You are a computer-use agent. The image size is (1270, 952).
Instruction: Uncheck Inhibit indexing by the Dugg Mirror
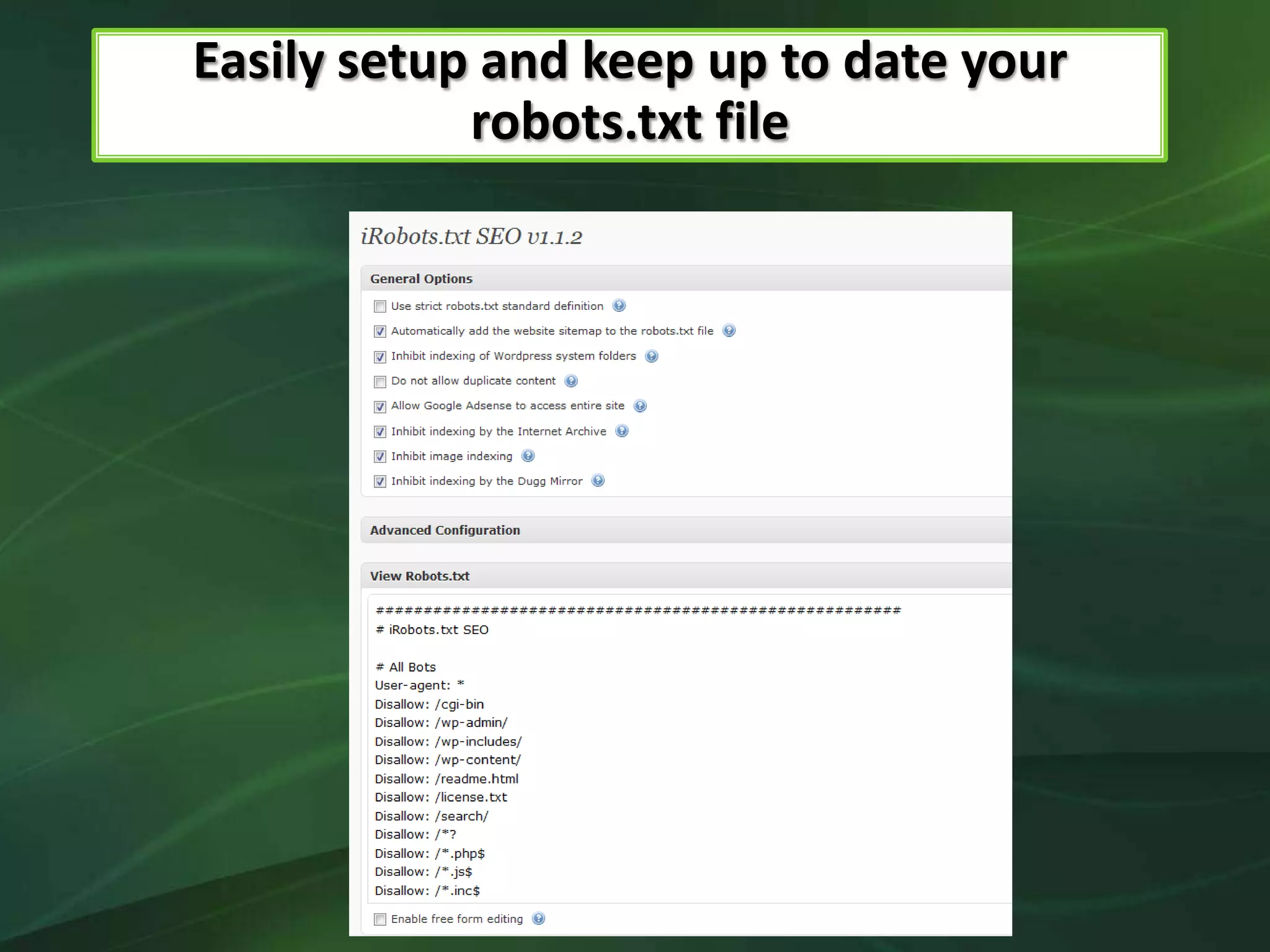pos(380,482)
